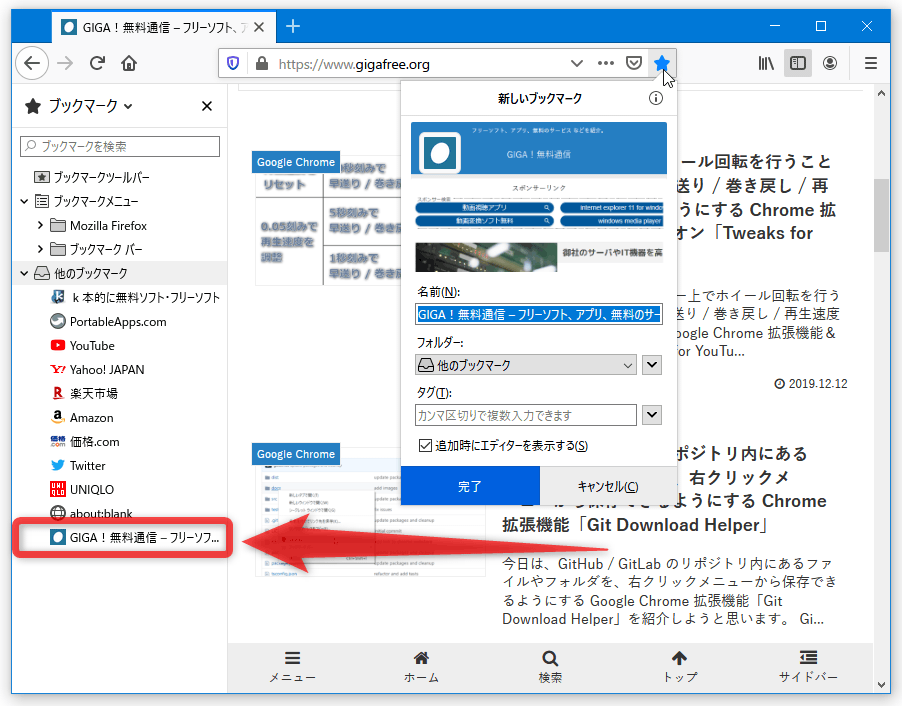Viewport: 902px width, 706px height.
Task: Expand folder tree arrow beside フォルダー
Action: (x=651, y=365)
